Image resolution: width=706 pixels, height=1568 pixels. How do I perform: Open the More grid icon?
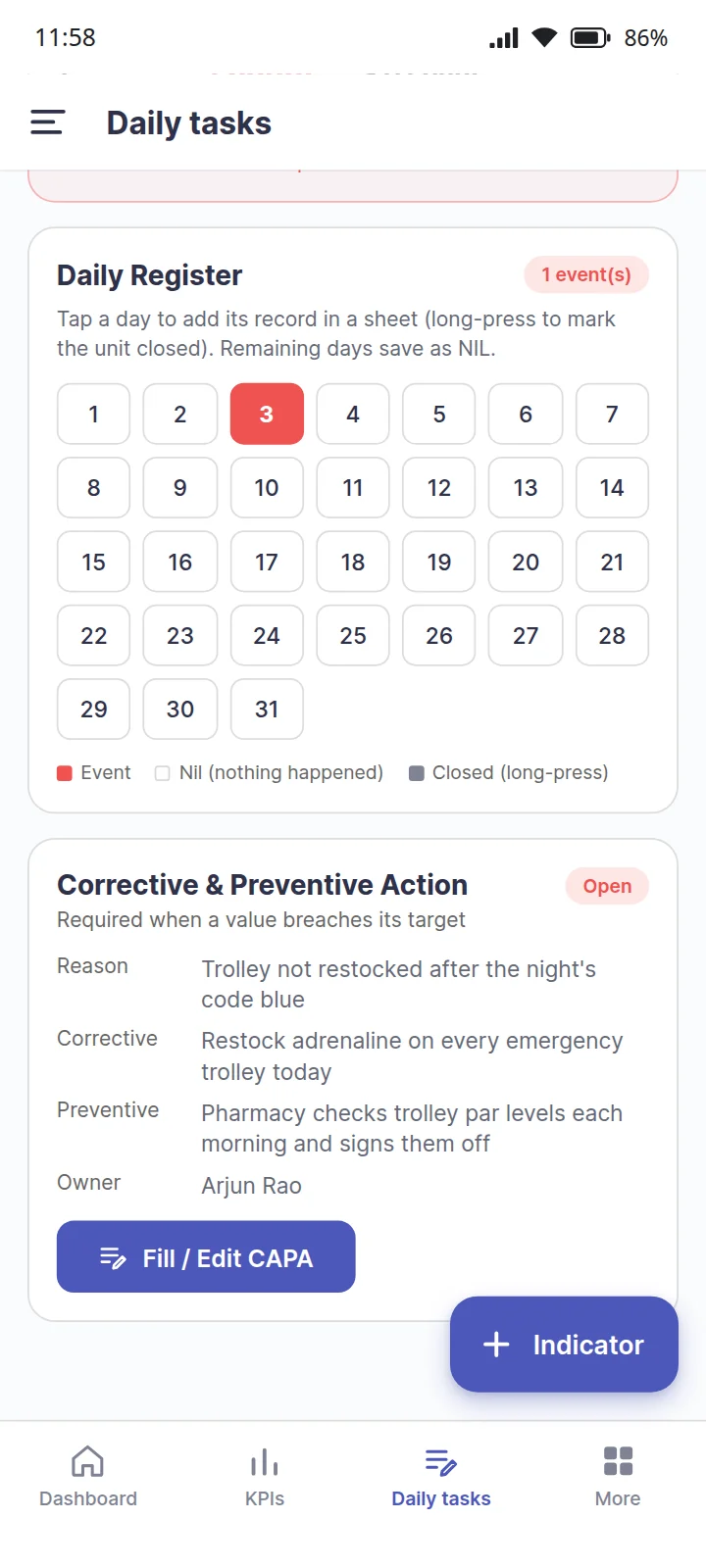click(618, 1461)
